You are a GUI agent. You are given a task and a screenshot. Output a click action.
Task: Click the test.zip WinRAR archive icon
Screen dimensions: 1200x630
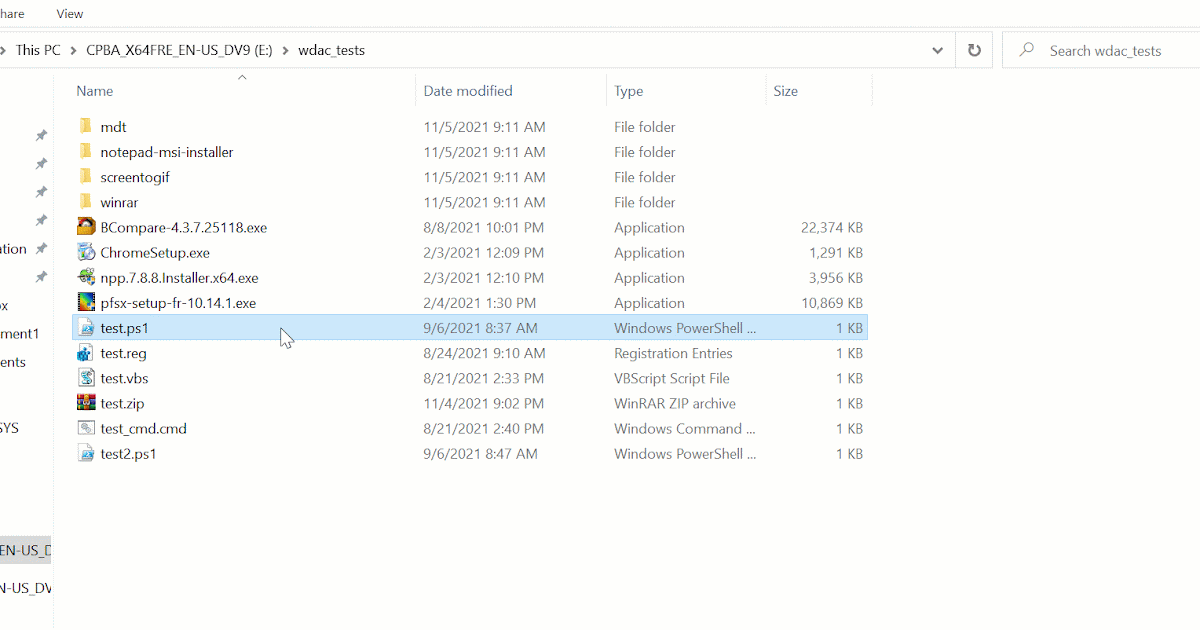(87, 403)
